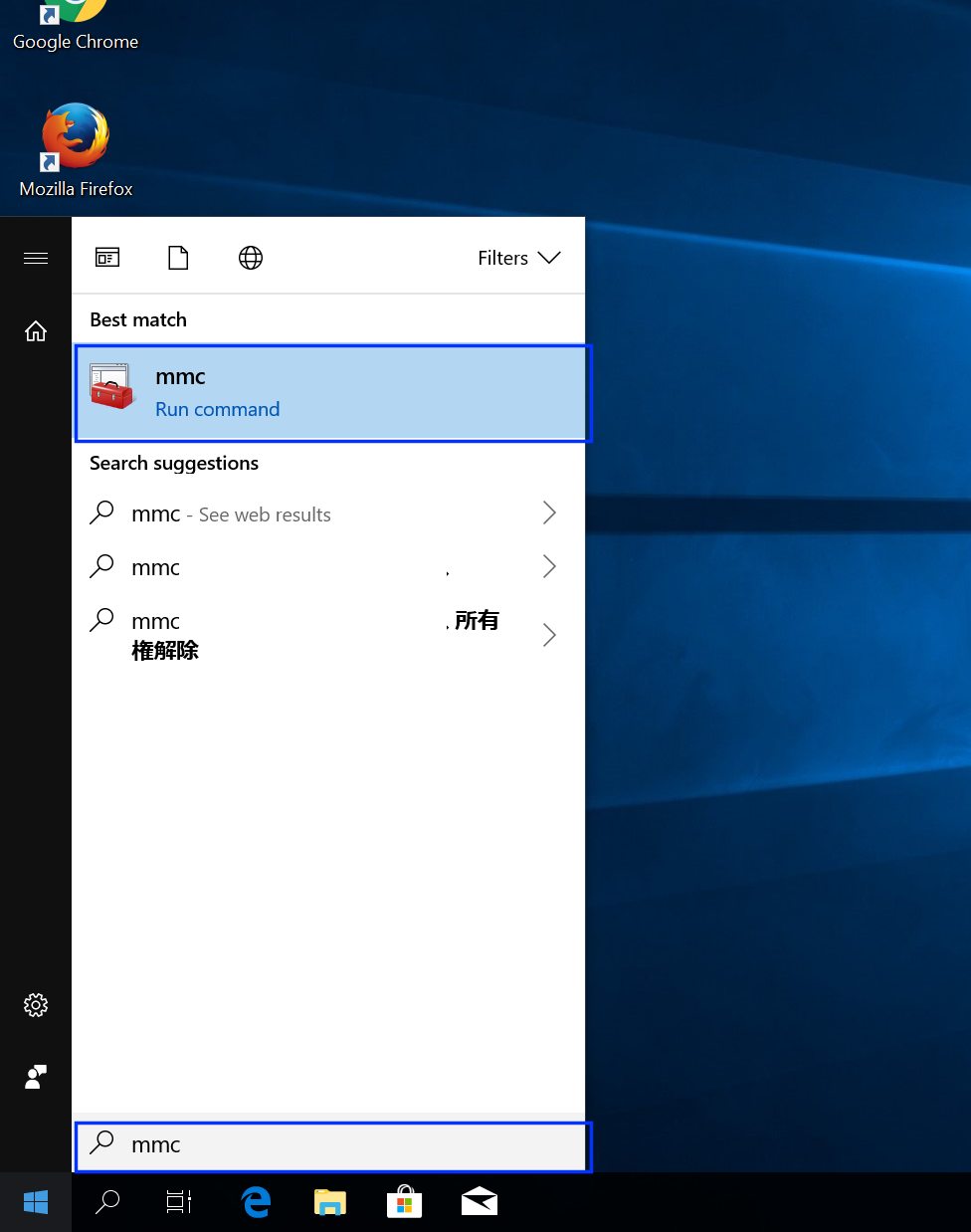The height and width of the screenshot is (1232, 971).
Task: Filter results by Web globe icon
Action: [x=251, y=258]
